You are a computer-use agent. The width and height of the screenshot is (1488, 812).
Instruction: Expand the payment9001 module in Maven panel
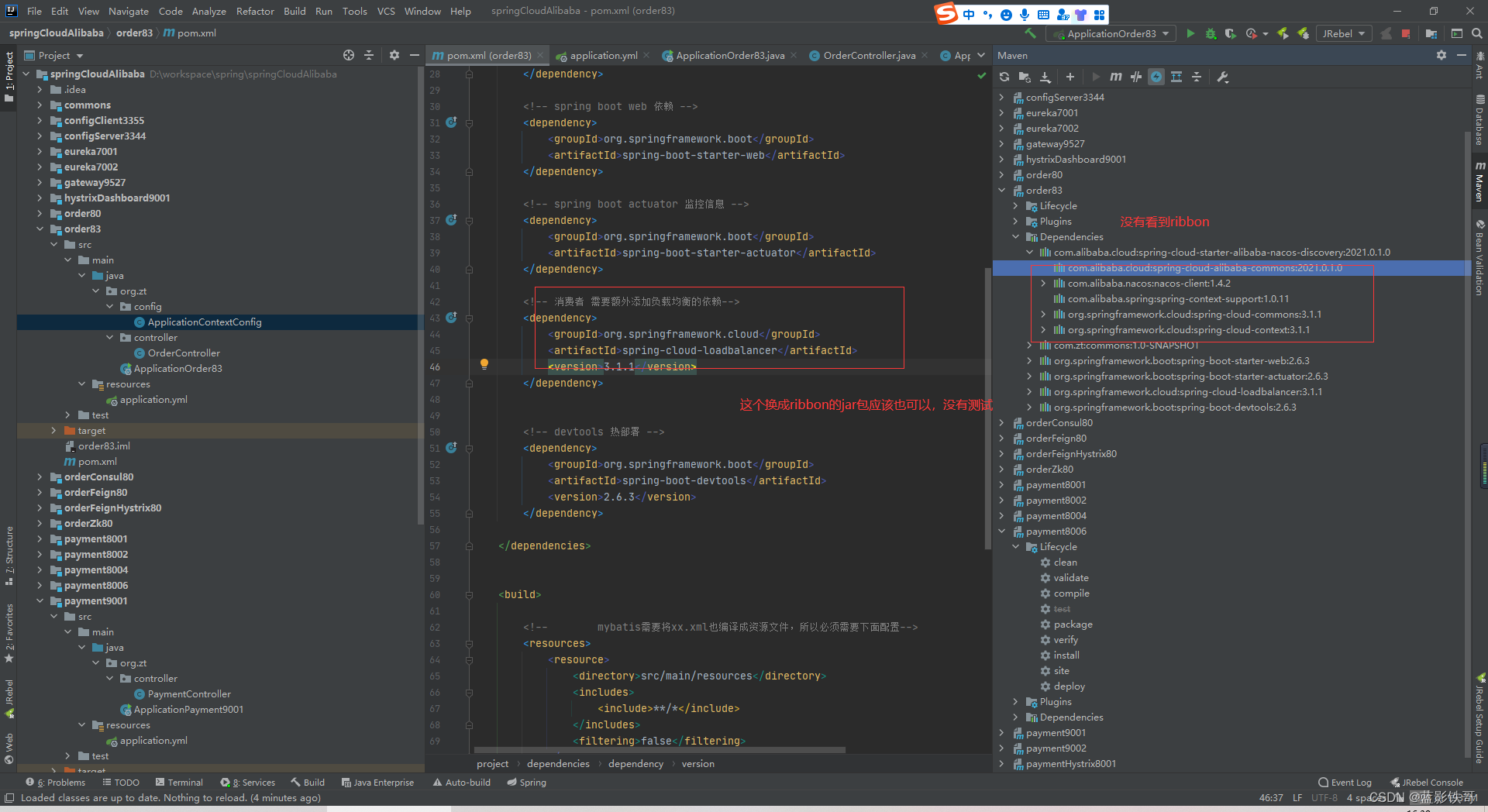point(1001,732)
